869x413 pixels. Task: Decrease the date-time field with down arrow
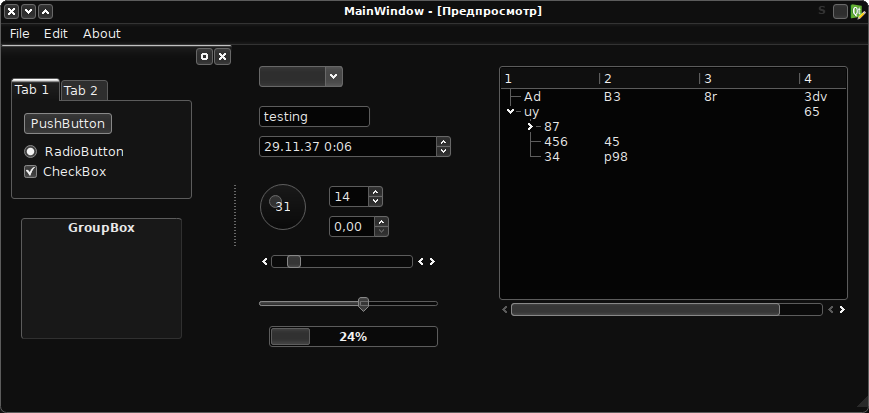(x=443, y=151)
